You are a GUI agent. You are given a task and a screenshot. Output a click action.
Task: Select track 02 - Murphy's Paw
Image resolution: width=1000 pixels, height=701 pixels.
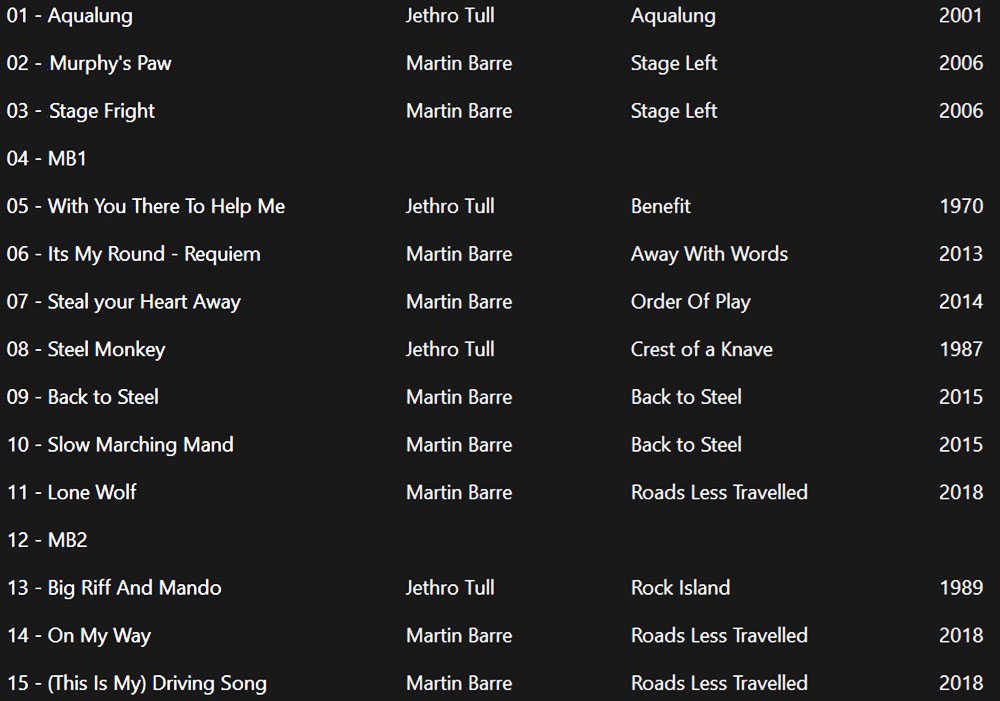pos(89,63)
